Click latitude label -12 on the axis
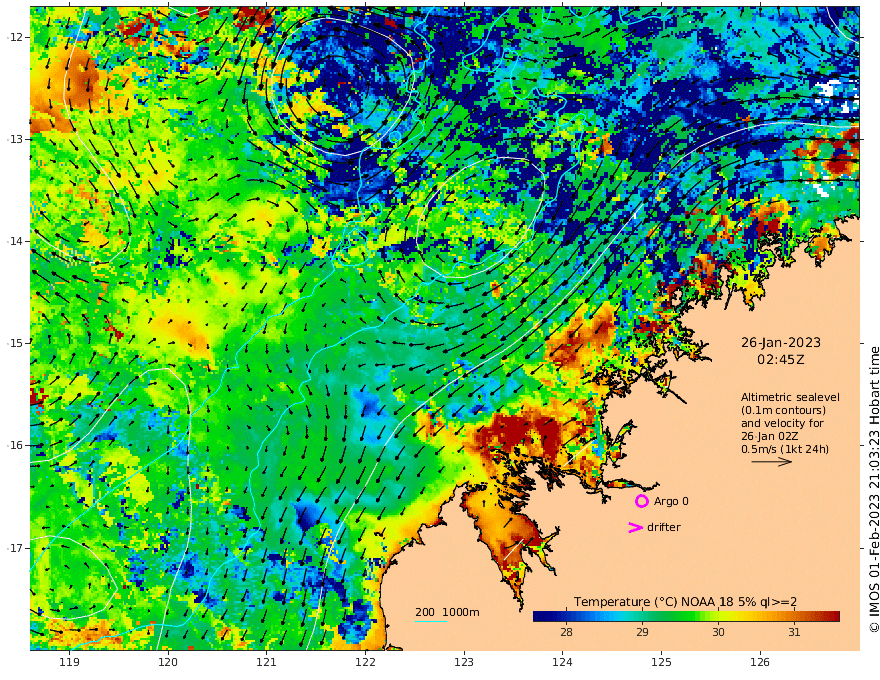This screenshot has height=680, width=880. click(15, 37)
